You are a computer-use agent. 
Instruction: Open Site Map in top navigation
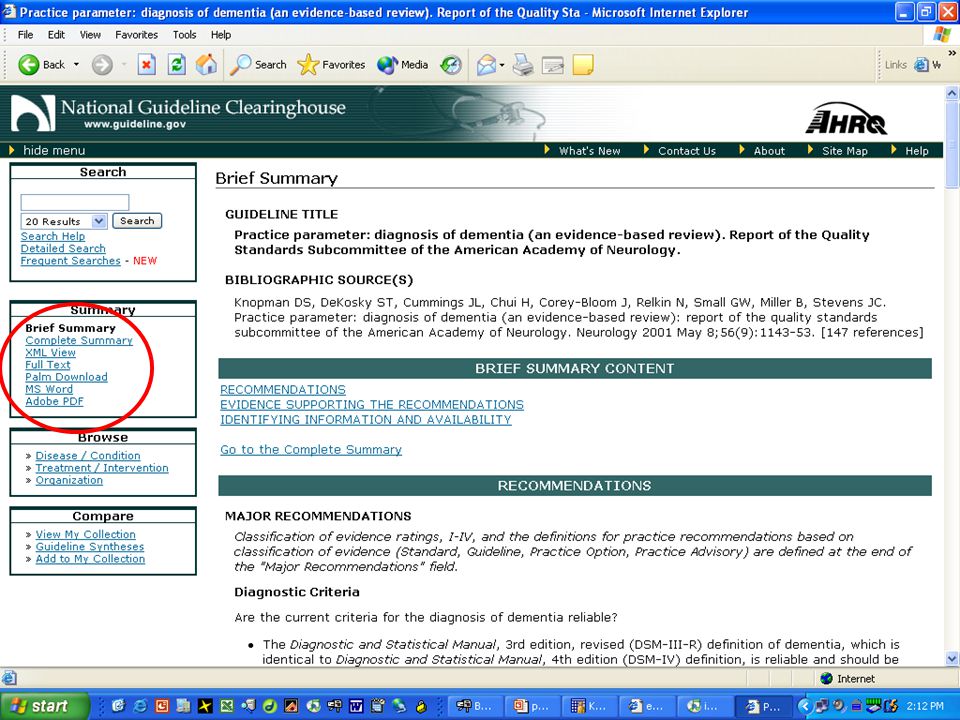844,151
